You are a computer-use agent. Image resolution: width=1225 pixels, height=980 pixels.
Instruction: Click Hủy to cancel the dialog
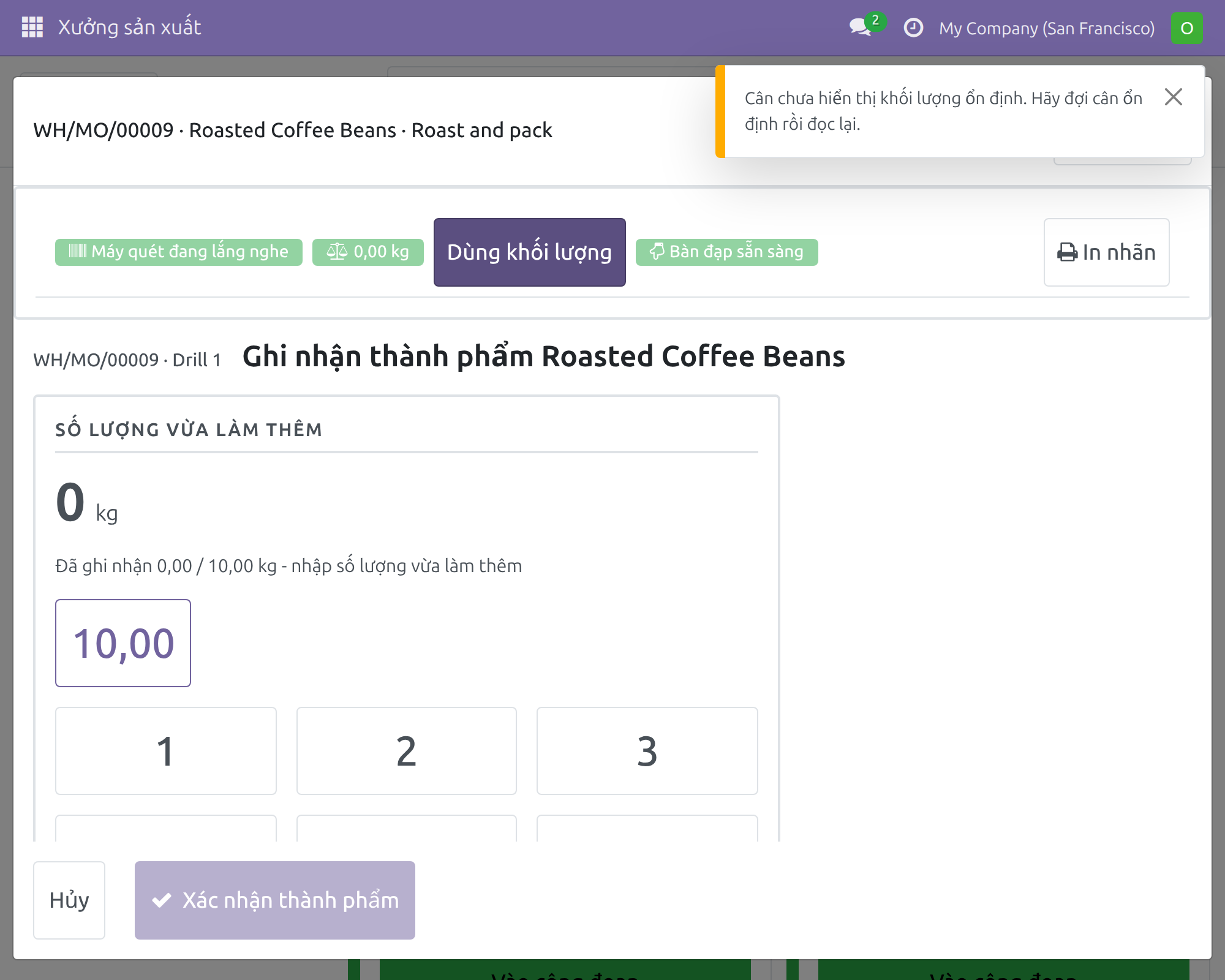pos(69,900)
